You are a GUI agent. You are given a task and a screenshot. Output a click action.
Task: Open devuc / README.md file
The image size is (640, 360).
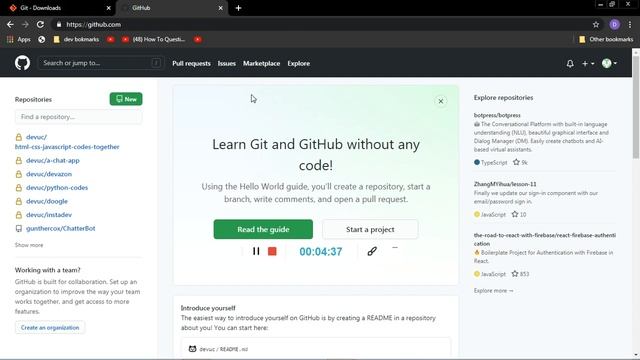224,349
